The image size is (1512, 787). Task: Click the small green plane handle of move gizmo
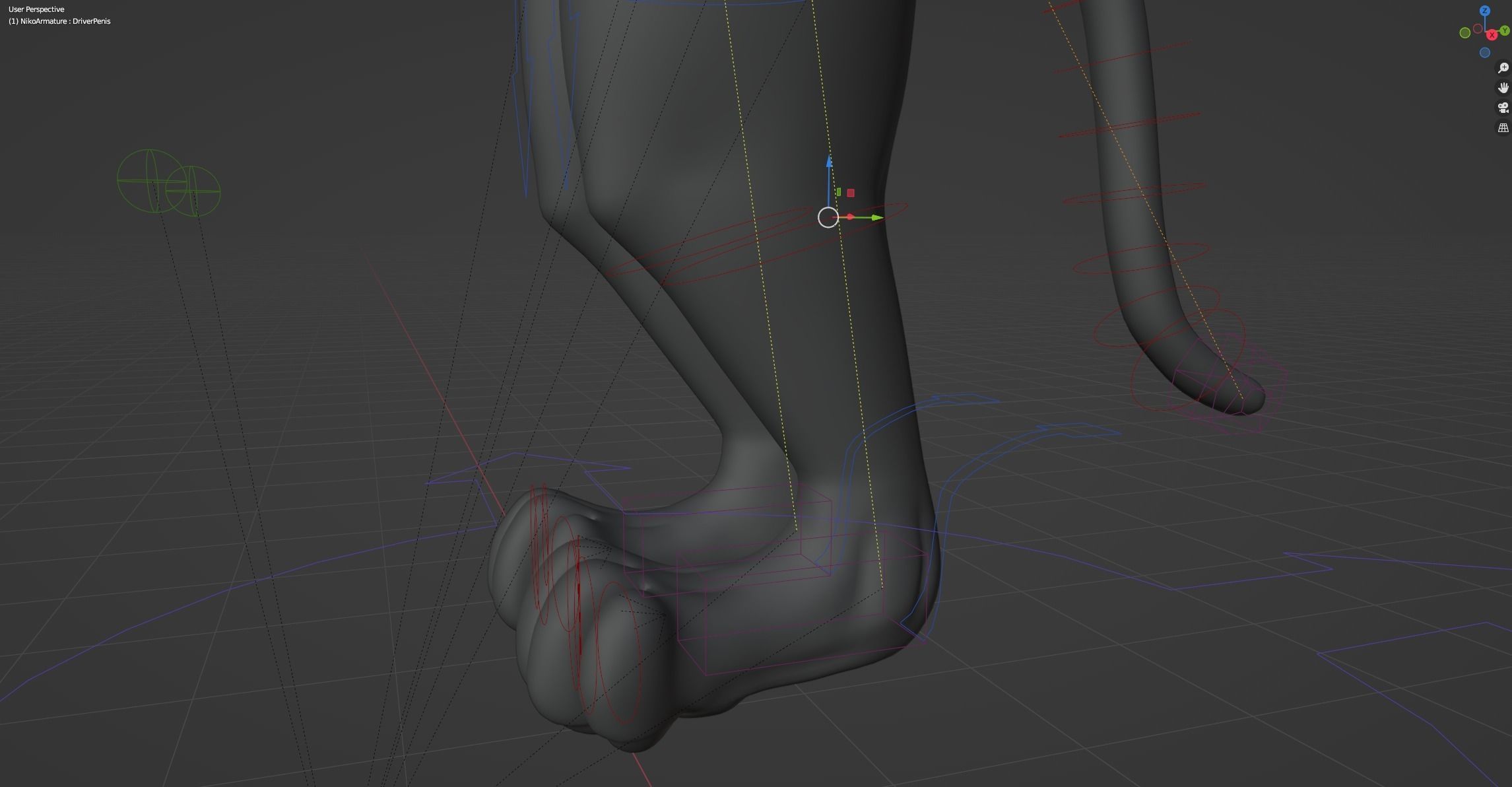pyautogui.click(x=838, y=193)
